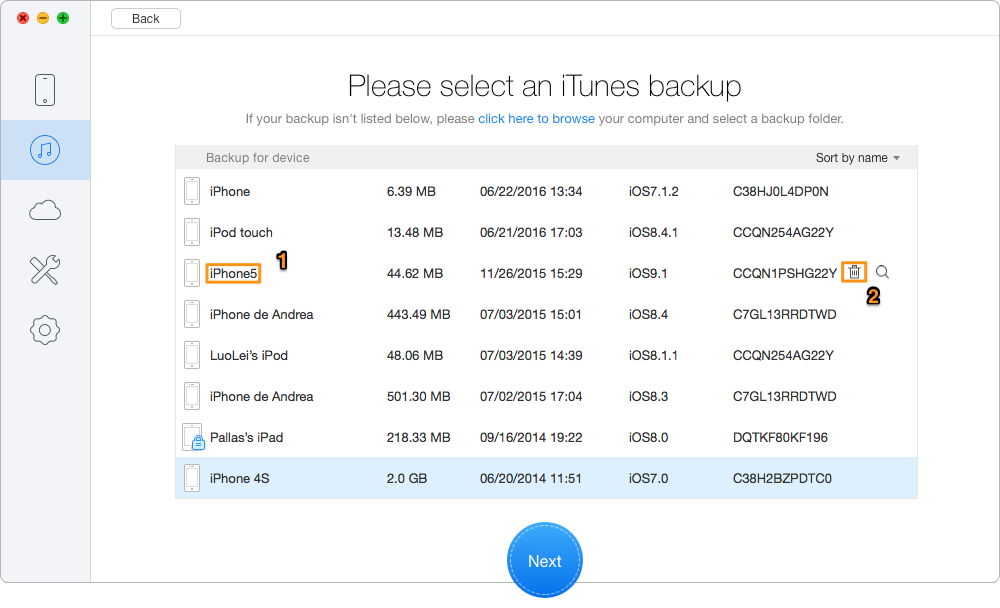Click size value '48.06 MB'

coord(415,355)
